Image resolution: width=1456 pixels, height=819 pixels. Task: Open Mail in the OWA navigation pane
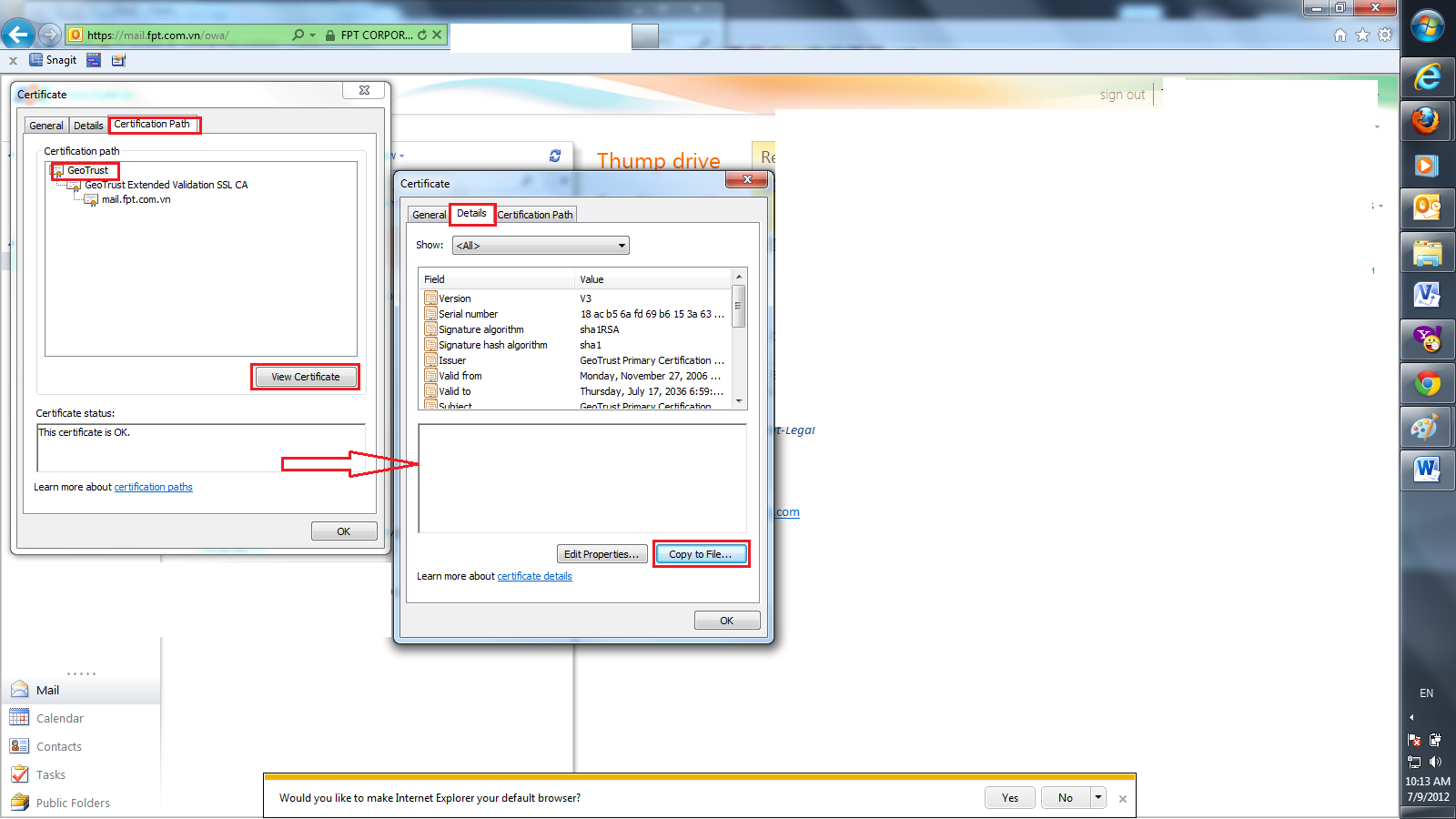[81, 690]
